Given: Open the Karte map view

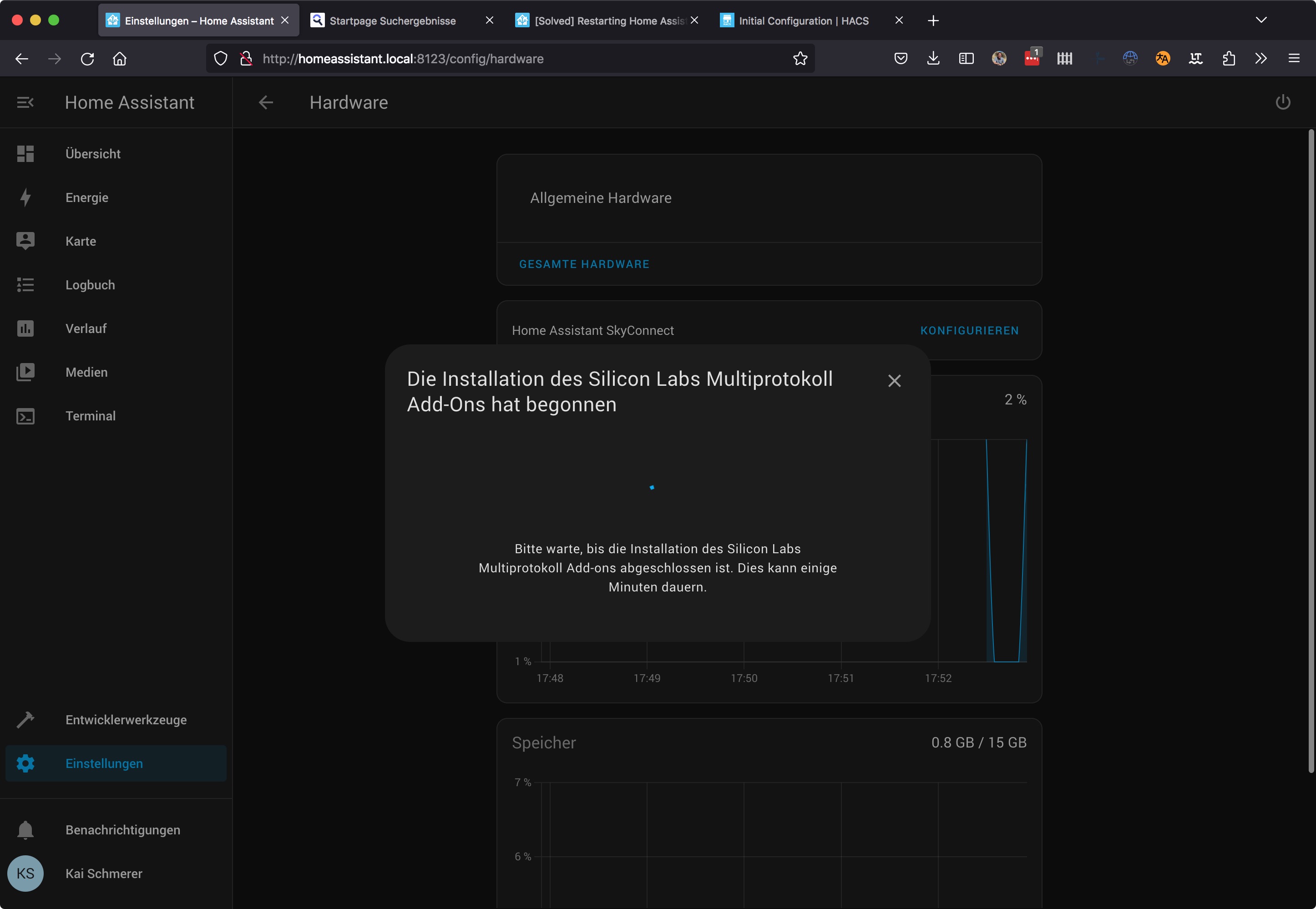Looking at the screenshot, I should 81,242.
